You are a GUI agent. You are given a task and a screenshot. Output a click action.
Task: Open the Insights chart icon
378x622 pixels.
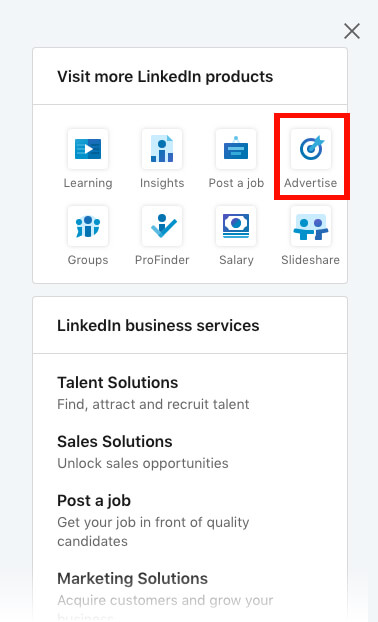pos(162,149)
